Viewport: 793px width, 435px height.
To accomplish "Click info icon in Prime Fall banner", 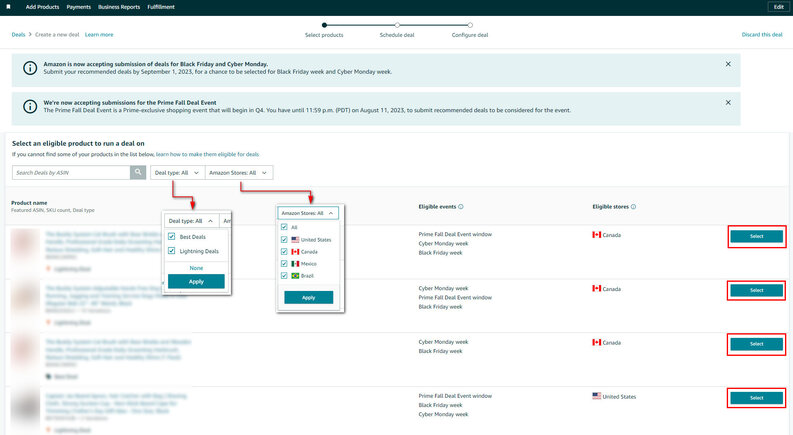I will click(30, 107).
